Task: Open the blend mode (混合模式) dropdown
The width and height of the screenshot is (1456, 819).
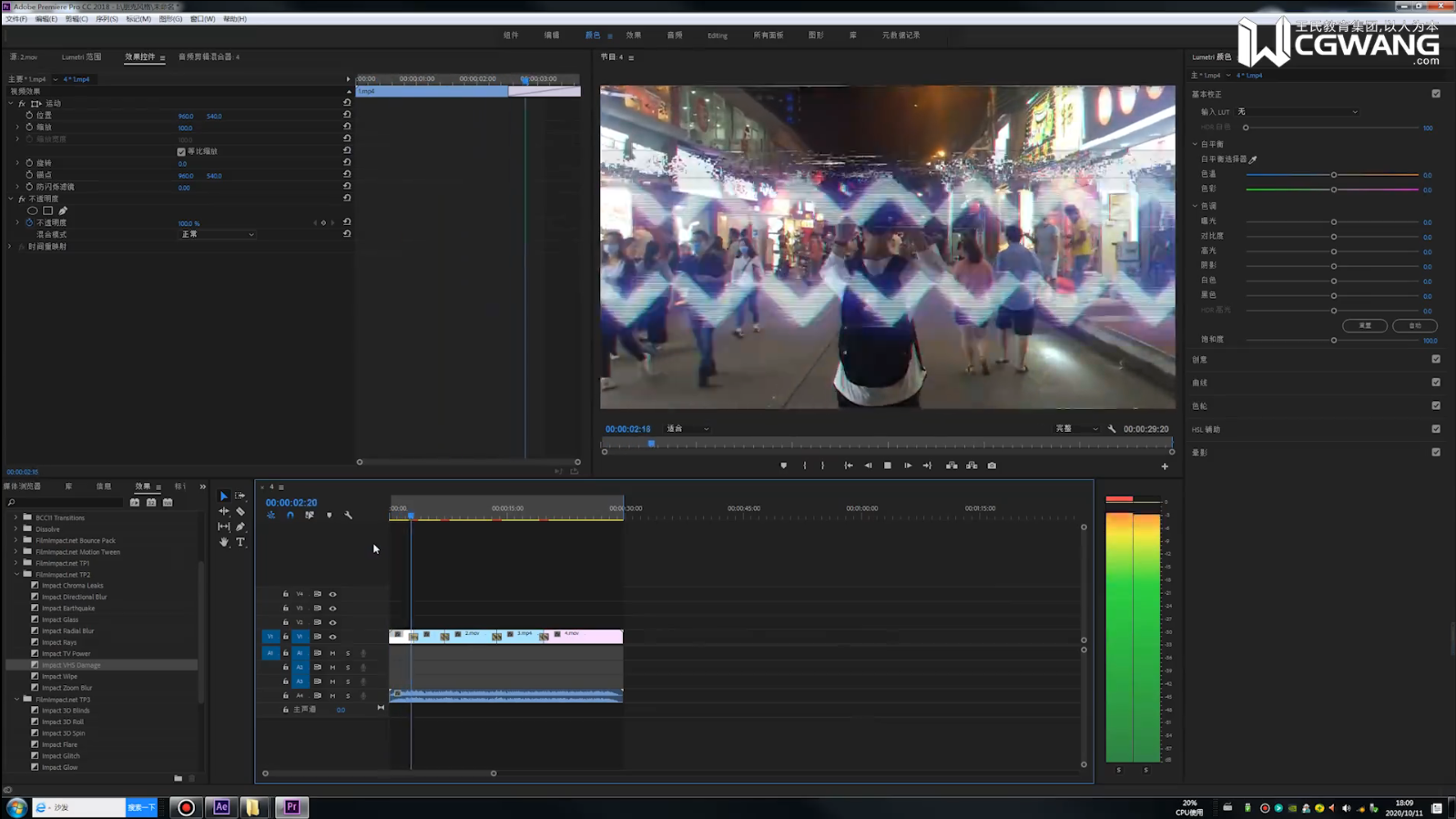Action: (218, 235)
